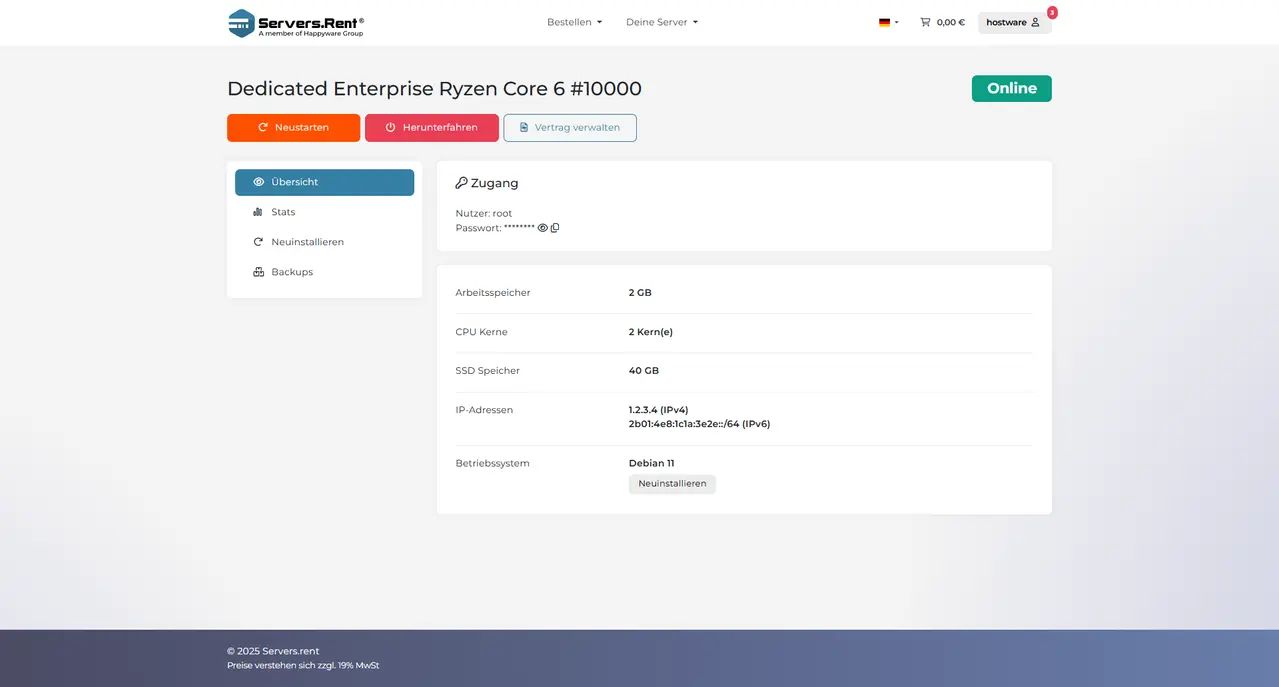Viewport: 1279px width, 687px height.
Task: Open Vertrag verwalten contract management
Action: click(570, 128)
